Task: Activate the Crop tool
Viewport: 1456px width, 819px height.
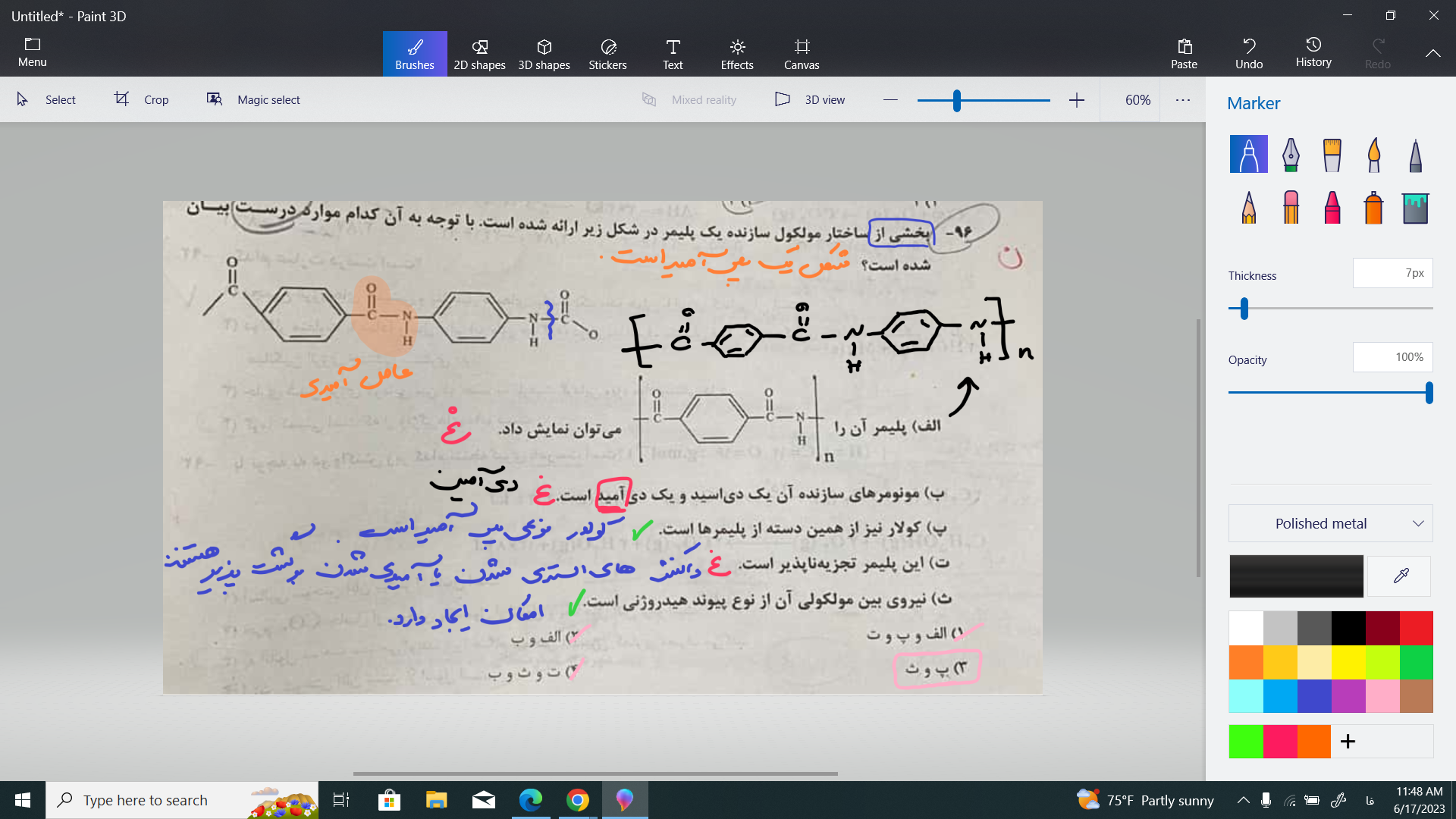Action: click(x=142, y=99)
